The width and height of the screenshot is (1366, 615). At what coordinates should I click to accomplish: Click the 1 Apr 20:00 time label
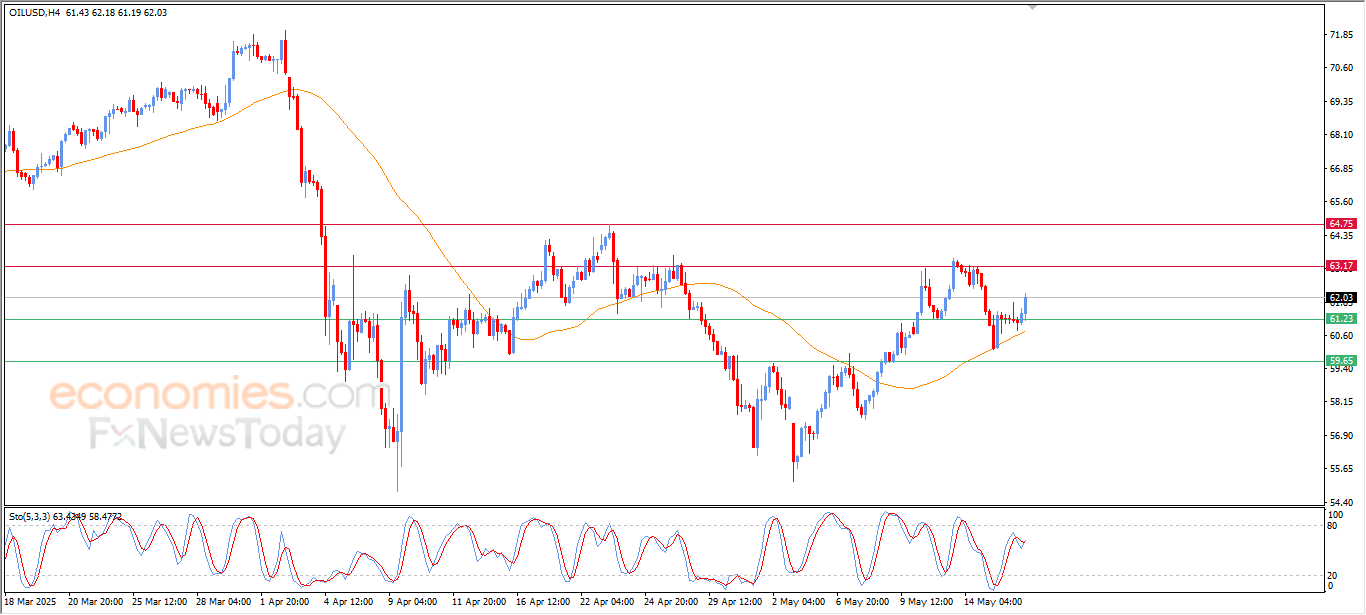[x=286, y=602]
